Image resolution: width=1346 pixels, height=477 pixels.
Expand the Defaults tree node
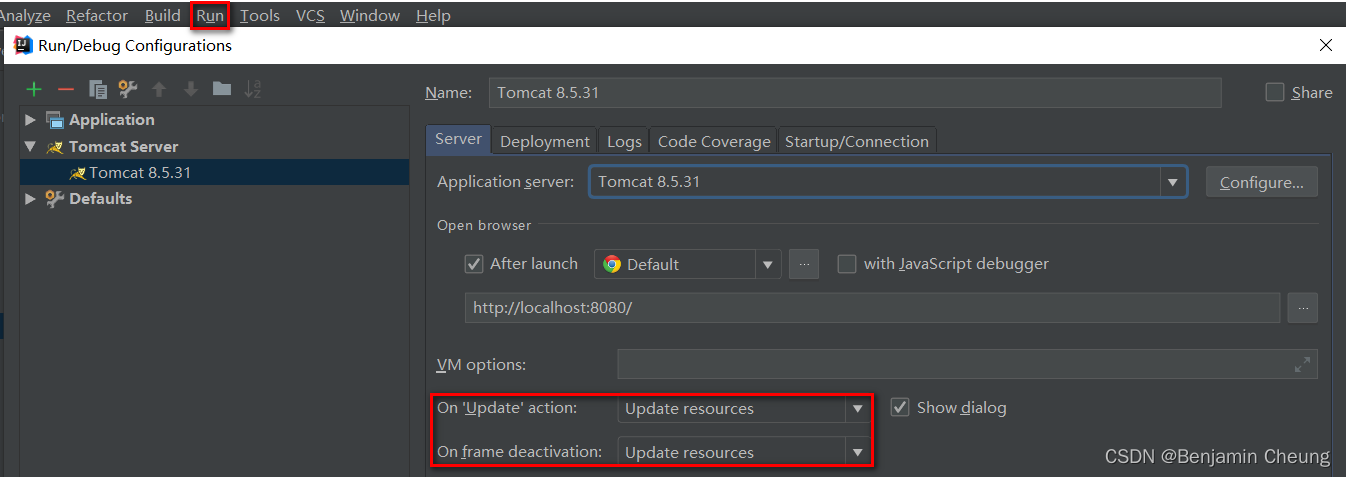30,199
